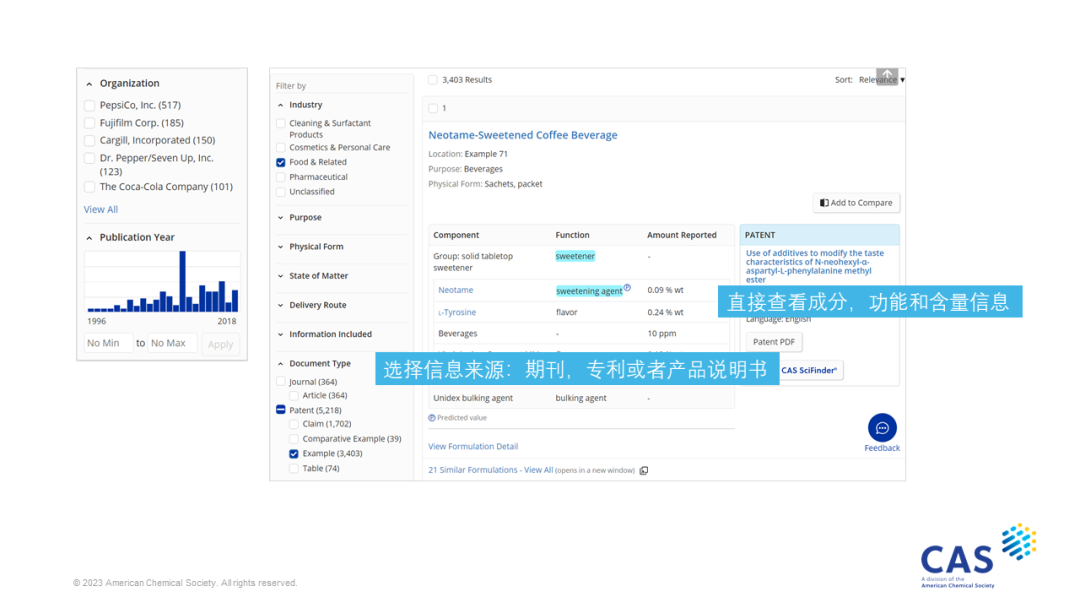This screenshot has width=1080, height=608.
Task: Open 21 Similar Formulations View All link
Action: [x=490, y=470]
